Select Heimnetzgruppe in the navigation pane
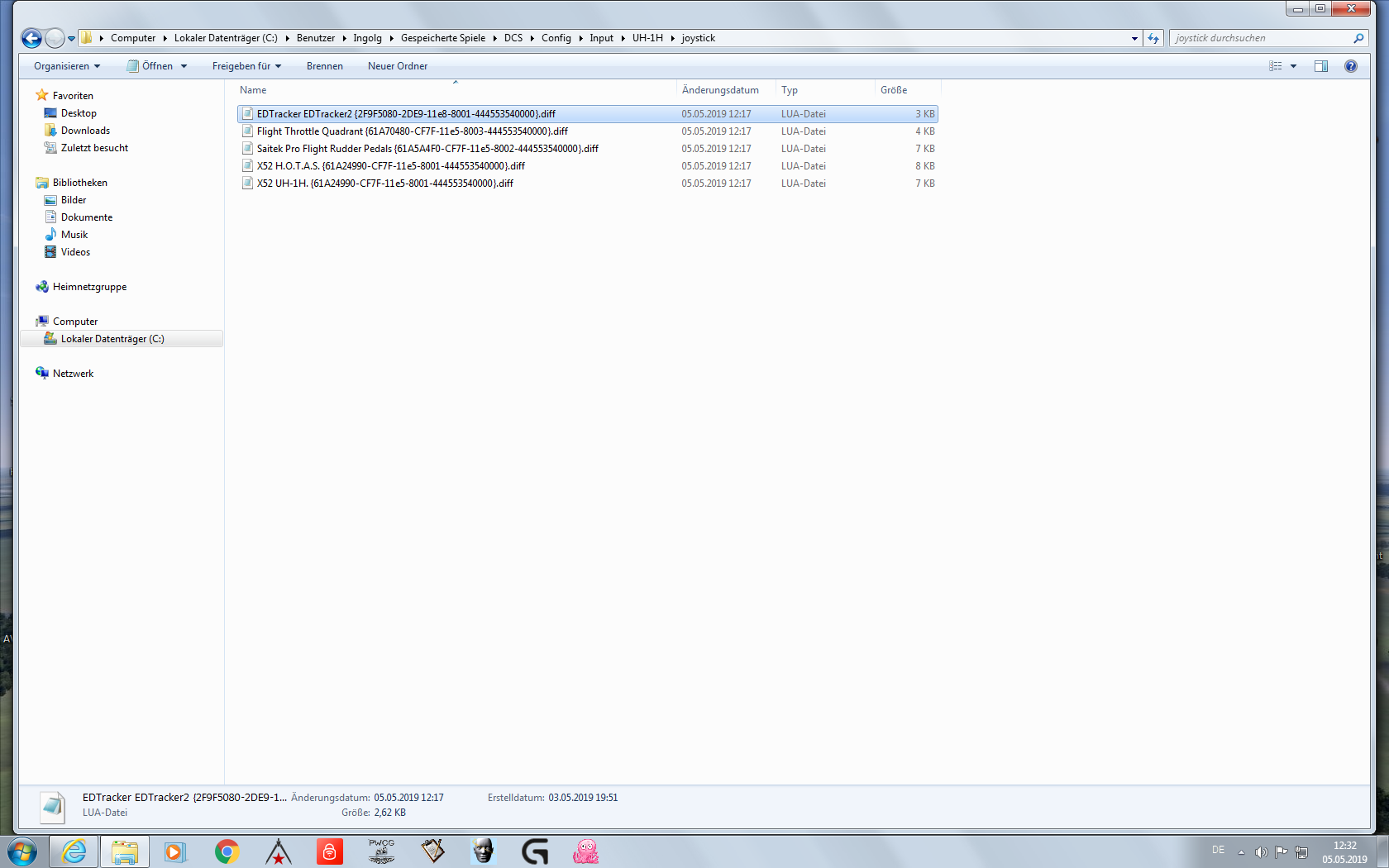1389x868 pixels. [x=89, y=287]
